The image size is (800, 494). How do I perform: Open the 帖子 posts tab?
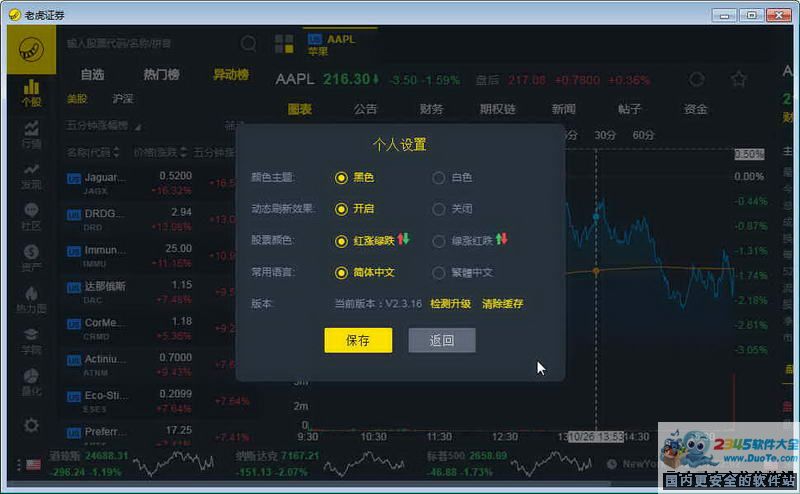(x=630, y=109)
